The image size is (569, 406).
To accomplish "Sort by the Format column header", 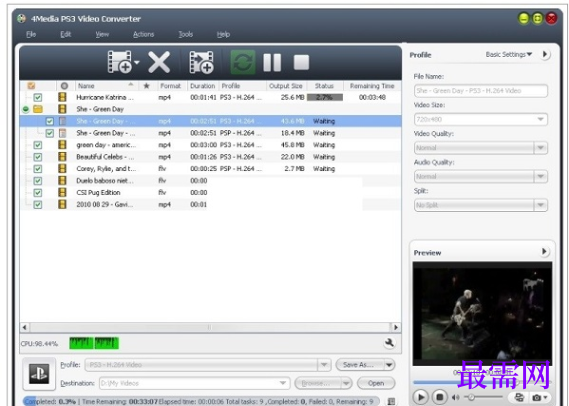I will click(x=171, y=86).
